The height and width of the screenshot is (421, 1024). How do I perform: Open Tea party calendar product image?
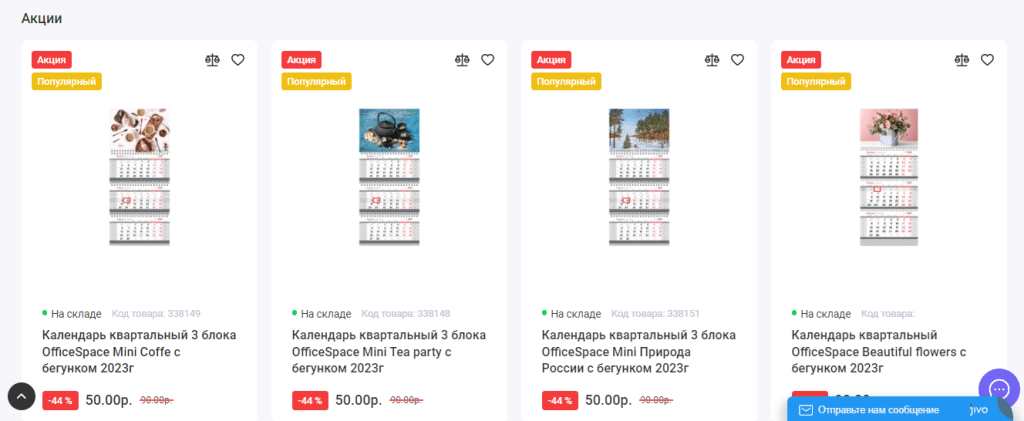(x=389, y=177)
